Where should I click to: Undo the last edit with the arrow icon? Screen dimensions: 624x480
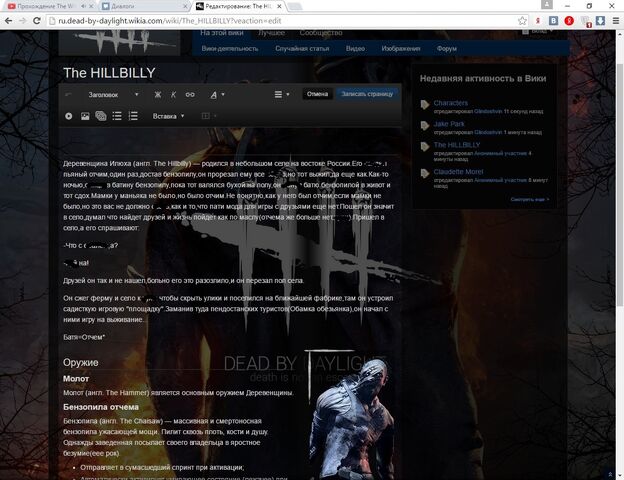pos(68,95)
